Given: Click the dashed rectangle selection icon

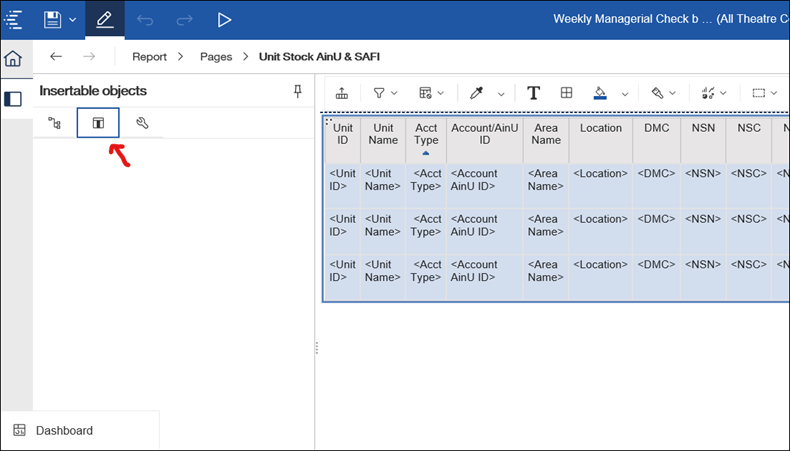Looking at the screenshot, I should pos(758,93).
